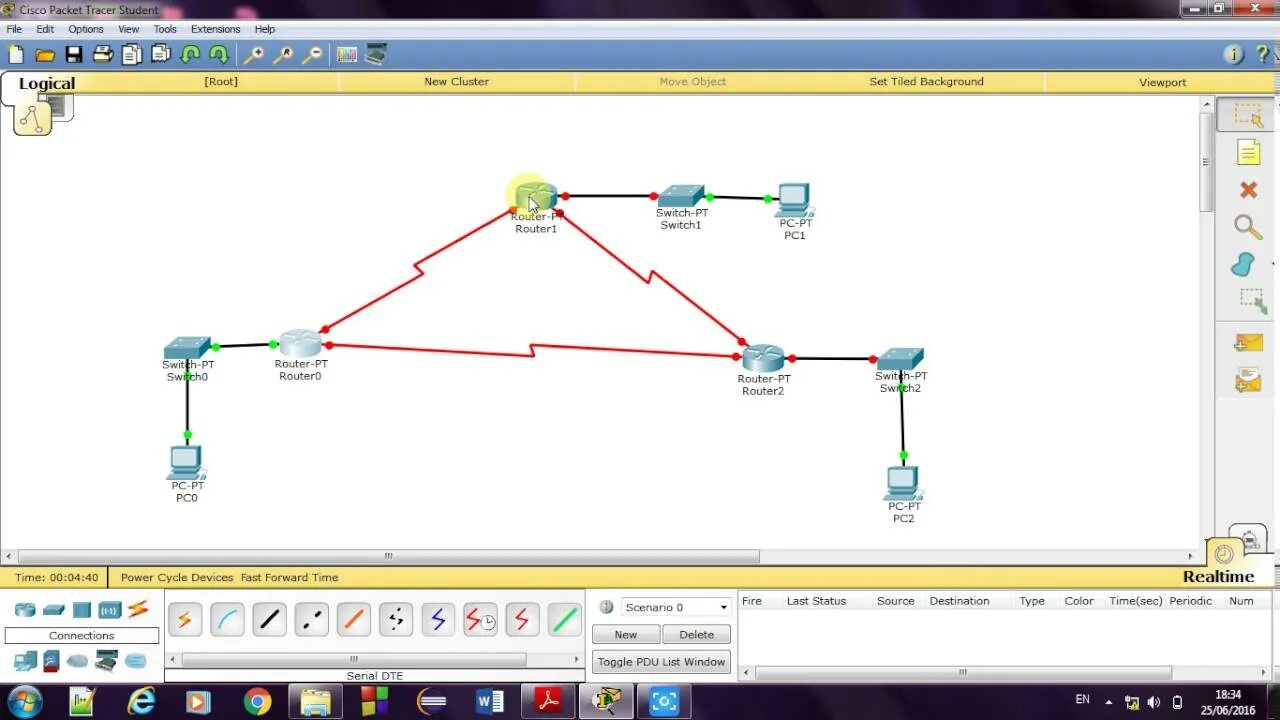Add a simple PDU envelope
The height and width of the screenshot is (720, 1280).
click(x=1248, y=343)
